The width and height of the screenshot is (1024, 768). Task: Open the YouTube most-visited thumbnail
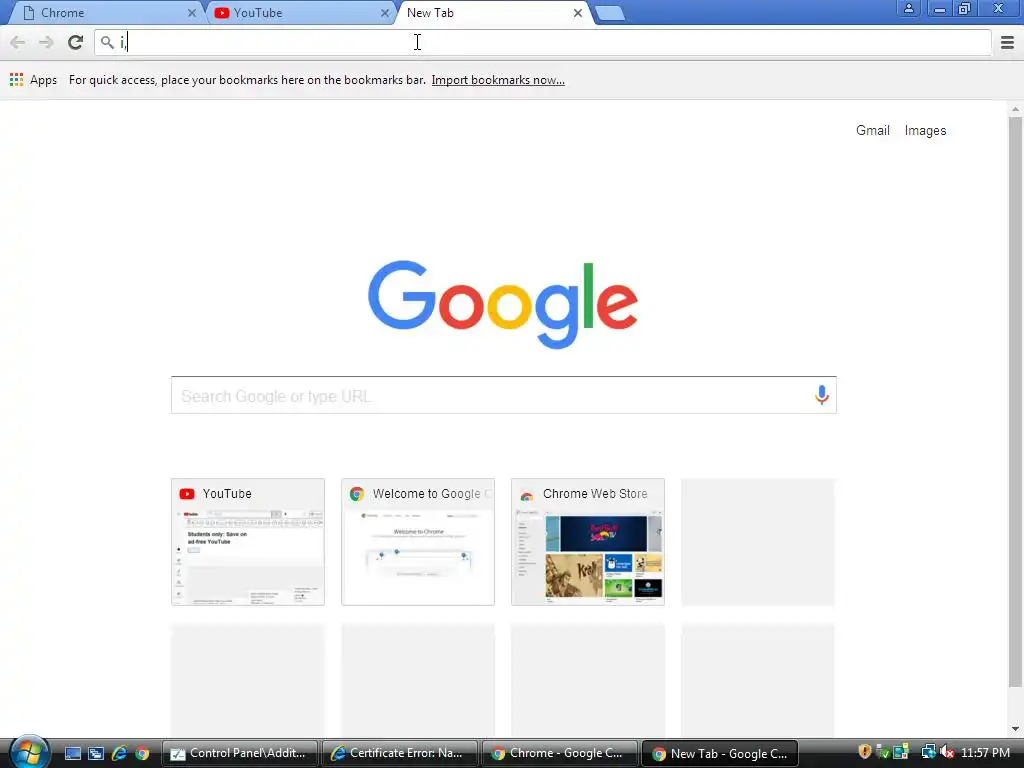point(248,542)
